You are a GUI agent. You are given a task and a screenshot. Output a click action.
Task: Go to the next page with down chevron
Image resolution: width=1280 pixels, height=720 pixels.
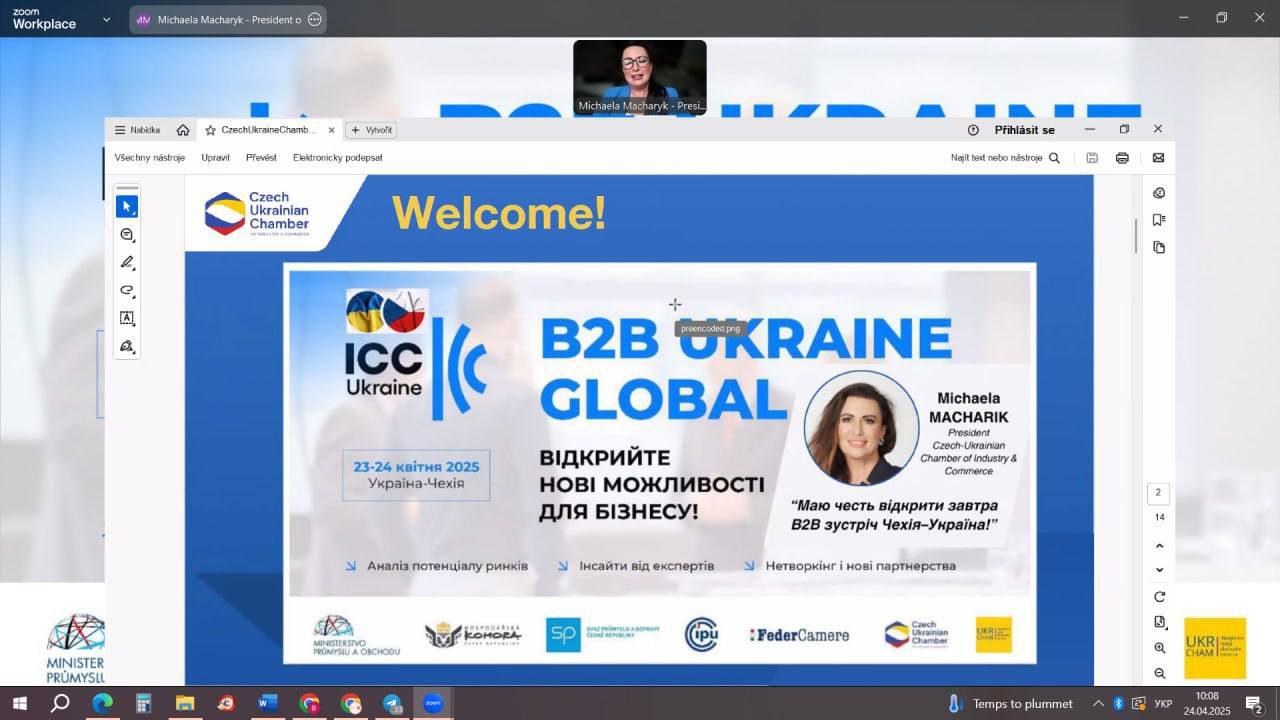(x=1159, y=570)
